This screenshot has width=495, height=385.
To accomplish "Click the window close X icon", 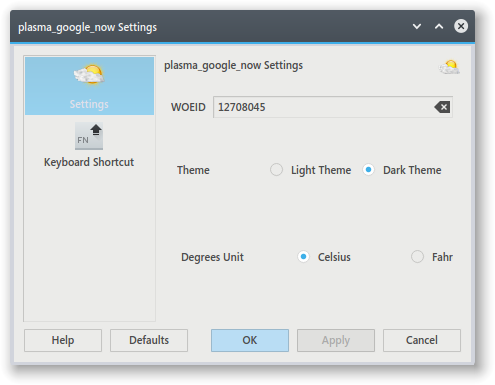I will click(x=461, y=26).
